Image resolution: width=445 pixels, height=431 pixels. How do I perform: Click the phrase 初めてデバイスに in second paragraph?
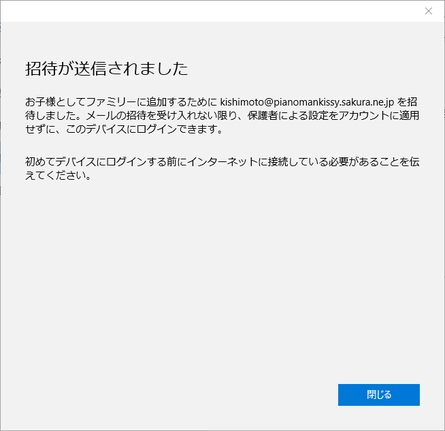tap(65, 162)
